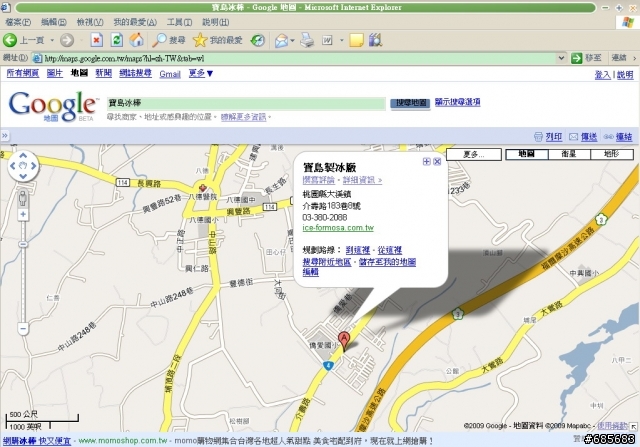Open the 工具(T) menu
The height and width of the screenshot is (447, 640).
(179, 22)
